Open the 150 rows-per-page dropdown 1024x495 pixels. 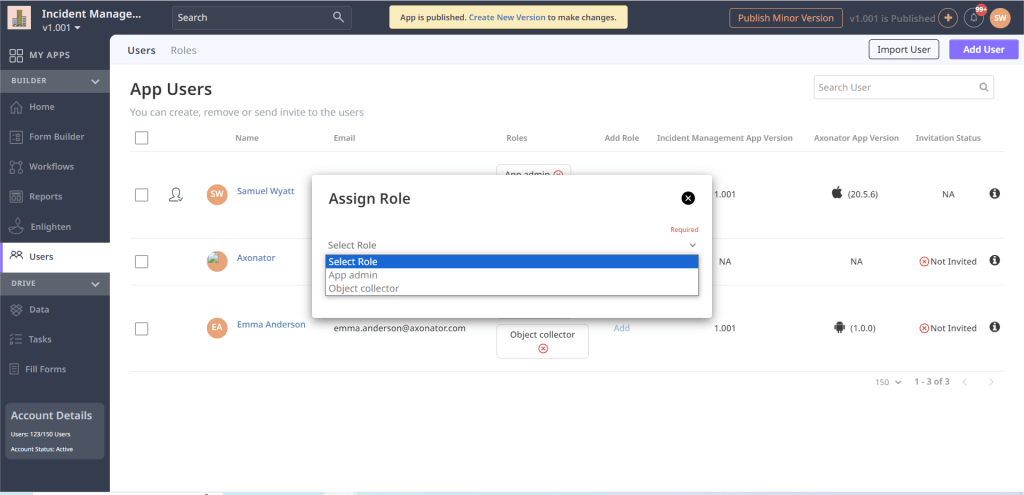888,382
